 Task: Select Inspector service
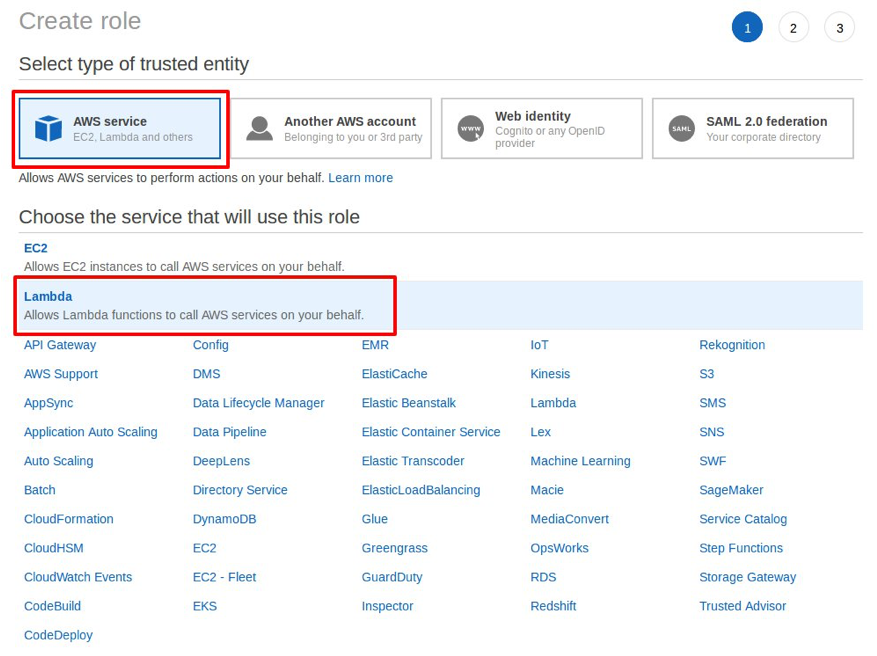(x=387, y=606)
